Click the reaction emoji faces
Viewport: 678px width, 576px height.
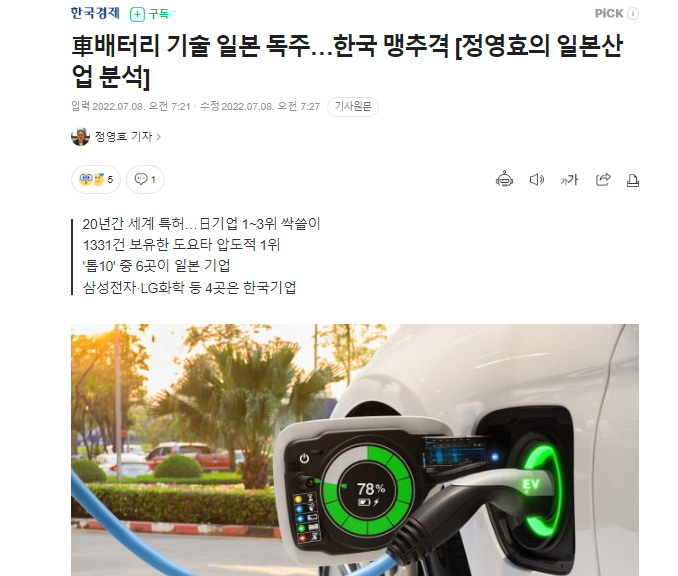click(x=92, y=179)
